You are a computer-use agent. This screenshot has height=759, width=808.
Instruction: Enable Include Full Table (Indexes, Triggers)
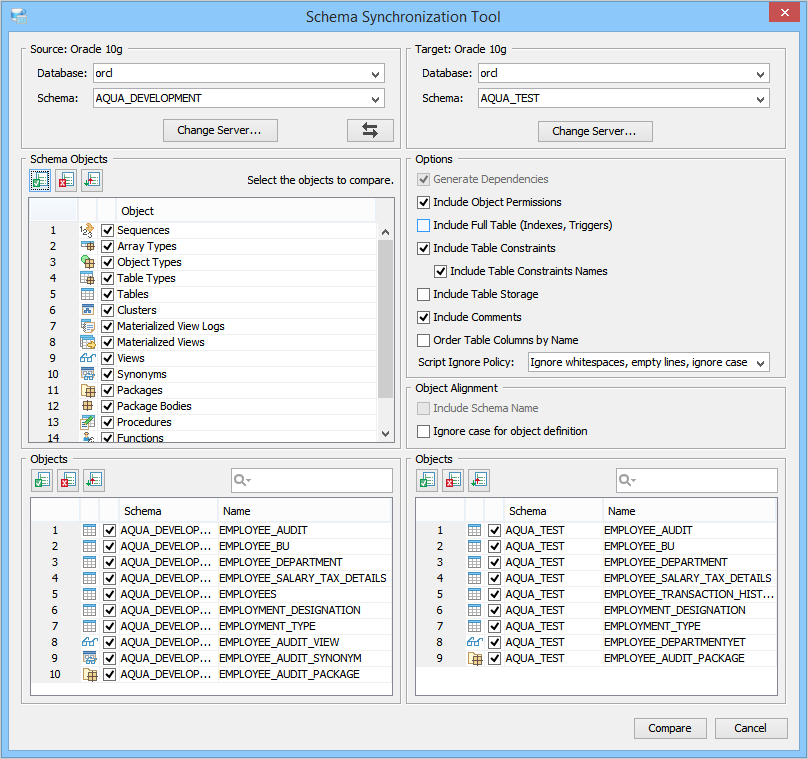423,225
